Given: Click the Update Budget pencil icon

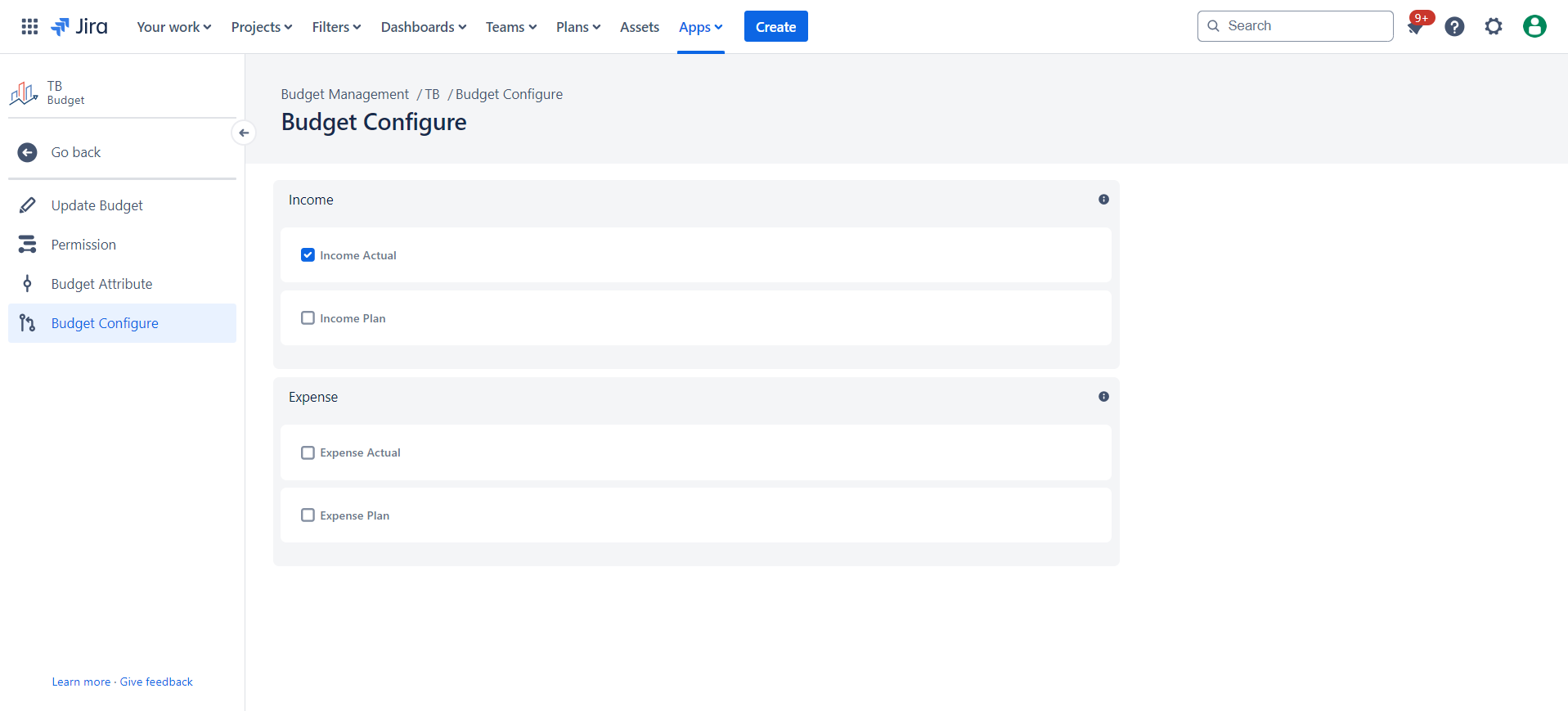Looking at the screenshot, I should point(27,205).
